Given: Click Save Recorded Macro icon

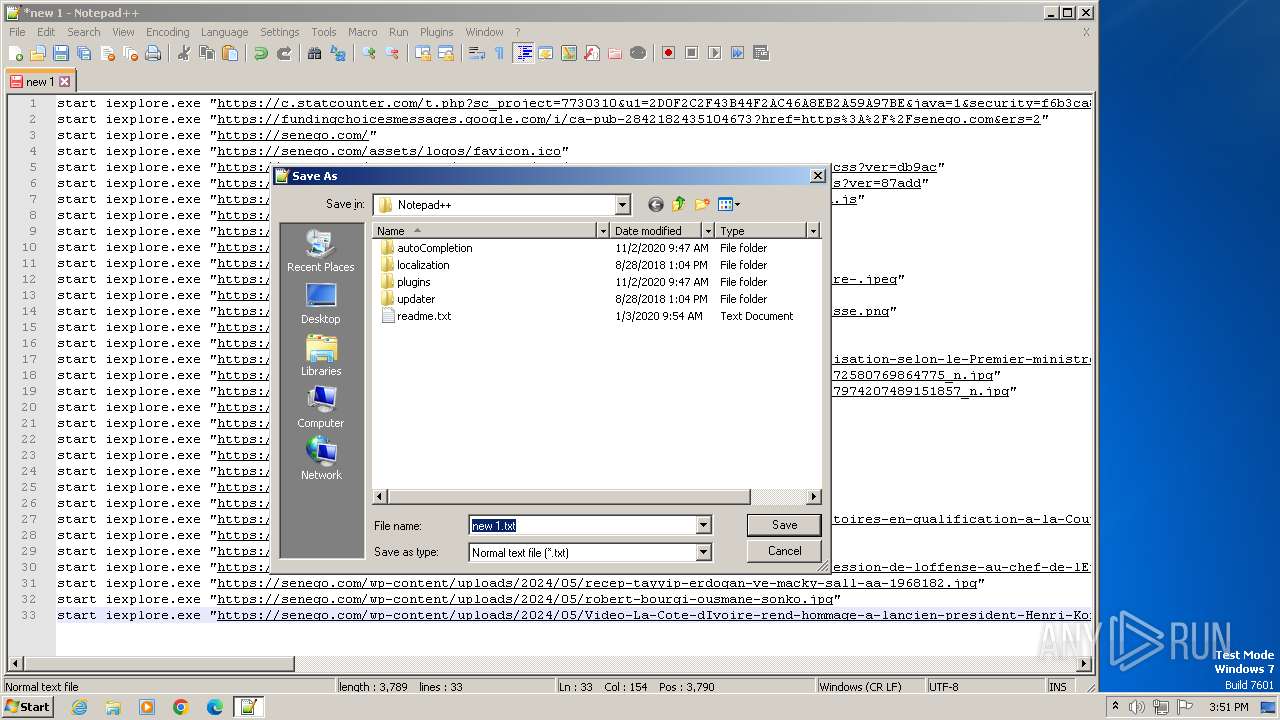Looking at the screenshot, I should [761, 53].
